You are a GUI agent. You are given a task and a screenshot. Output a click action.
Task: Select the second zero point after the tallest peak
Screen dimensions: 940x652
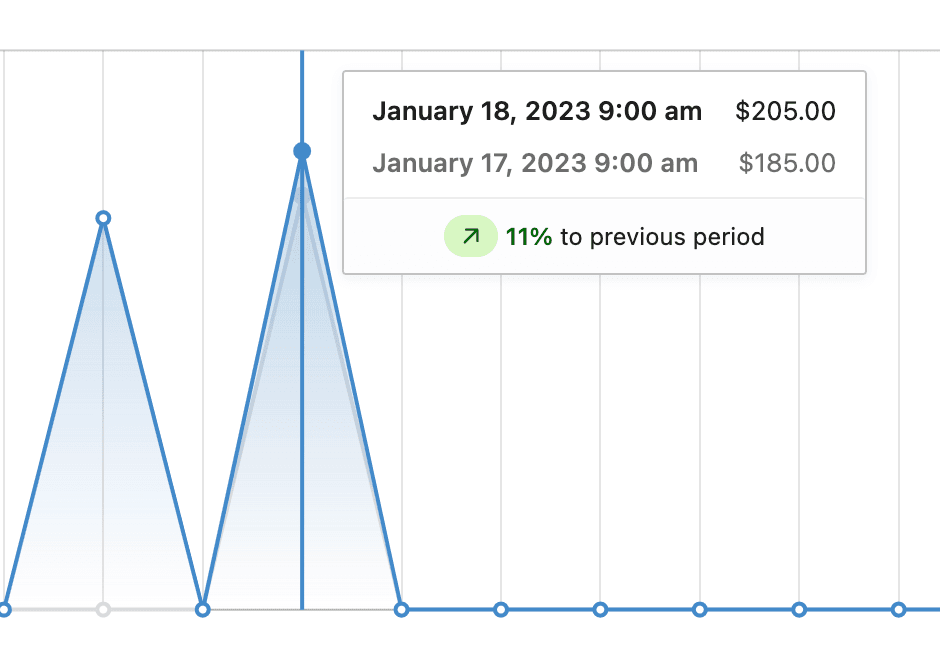point(501,610)
